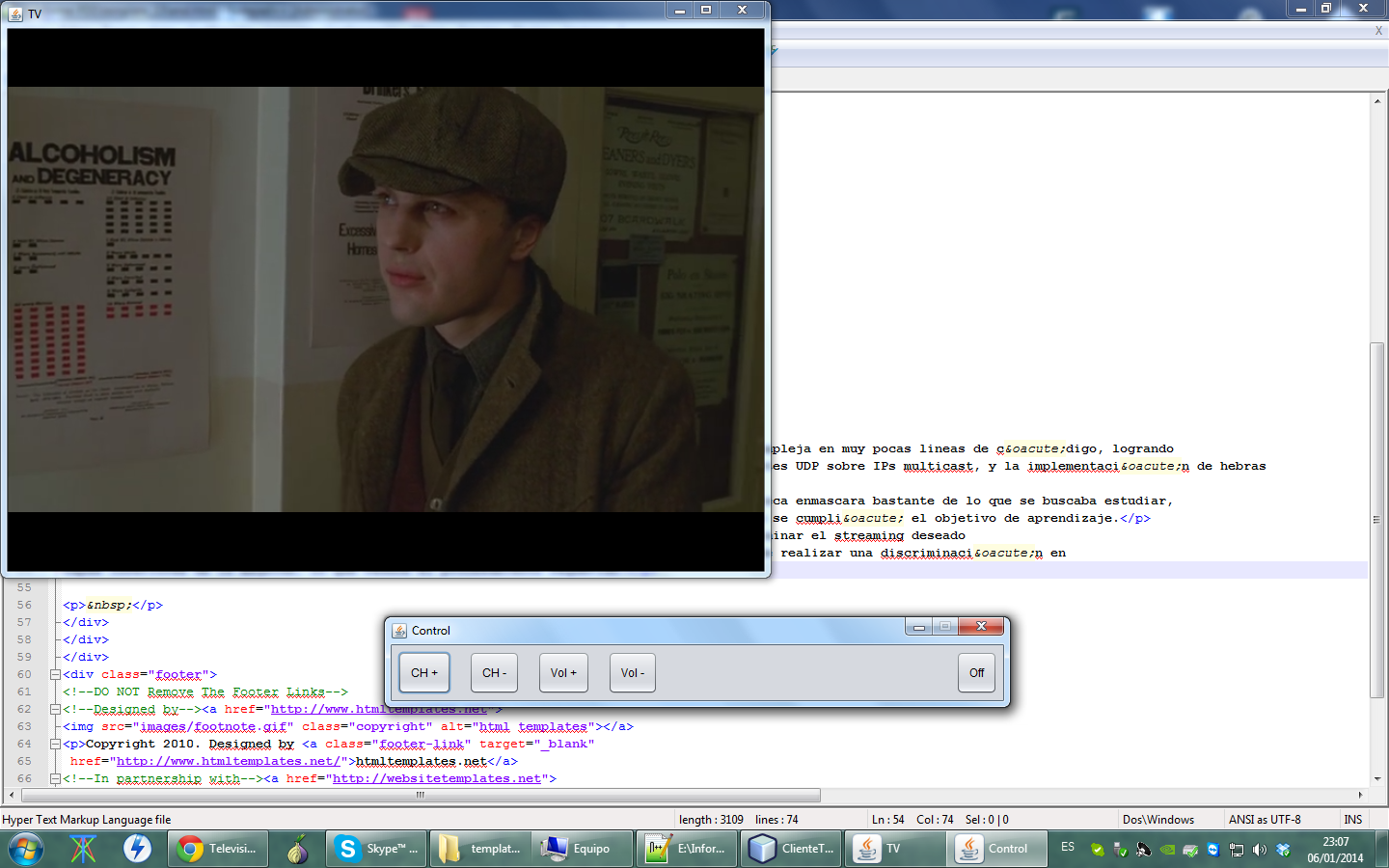Click Dos\Windows line ending status
The height and width of the screenshot is (868, 1389).
[x=1158, y=820]
